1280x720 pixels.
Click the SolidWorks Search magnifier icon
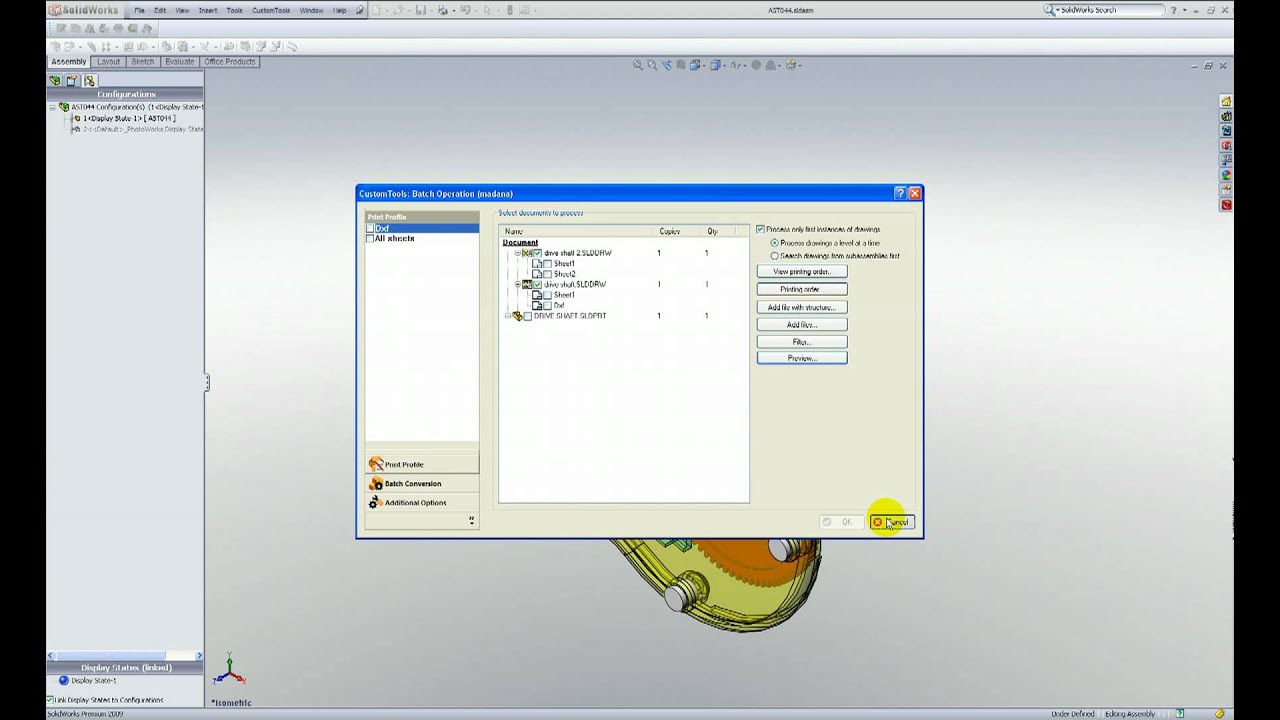pyautogui.click(x=1050, y=10)
